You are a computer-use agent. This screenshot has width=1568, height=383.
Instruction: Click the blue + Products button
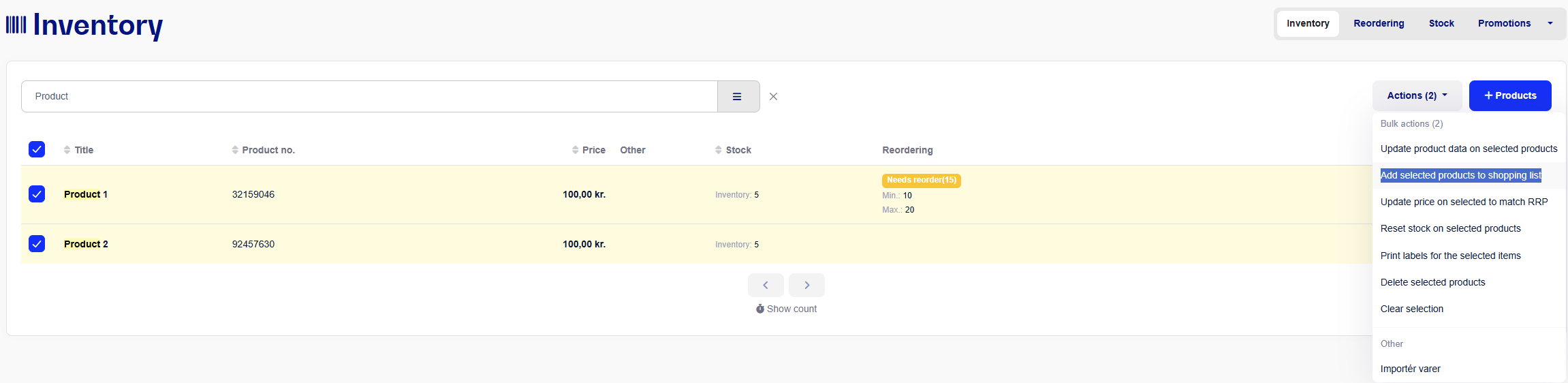(1510, 95)
